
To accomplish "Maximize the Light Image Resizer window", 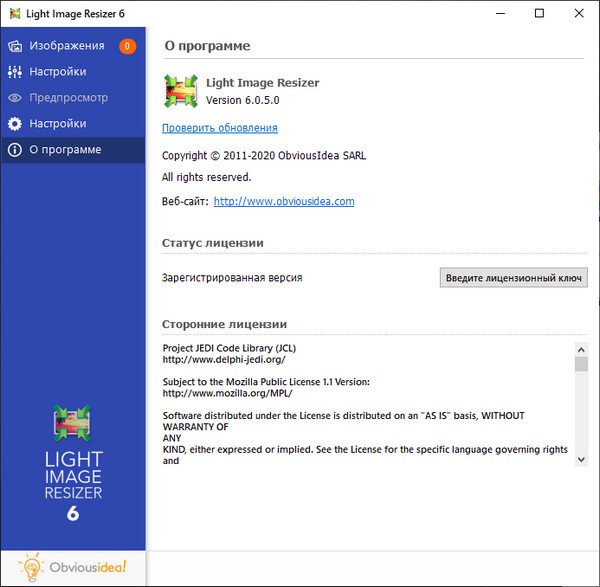I will pyautogui.click(x=539, y=13).
